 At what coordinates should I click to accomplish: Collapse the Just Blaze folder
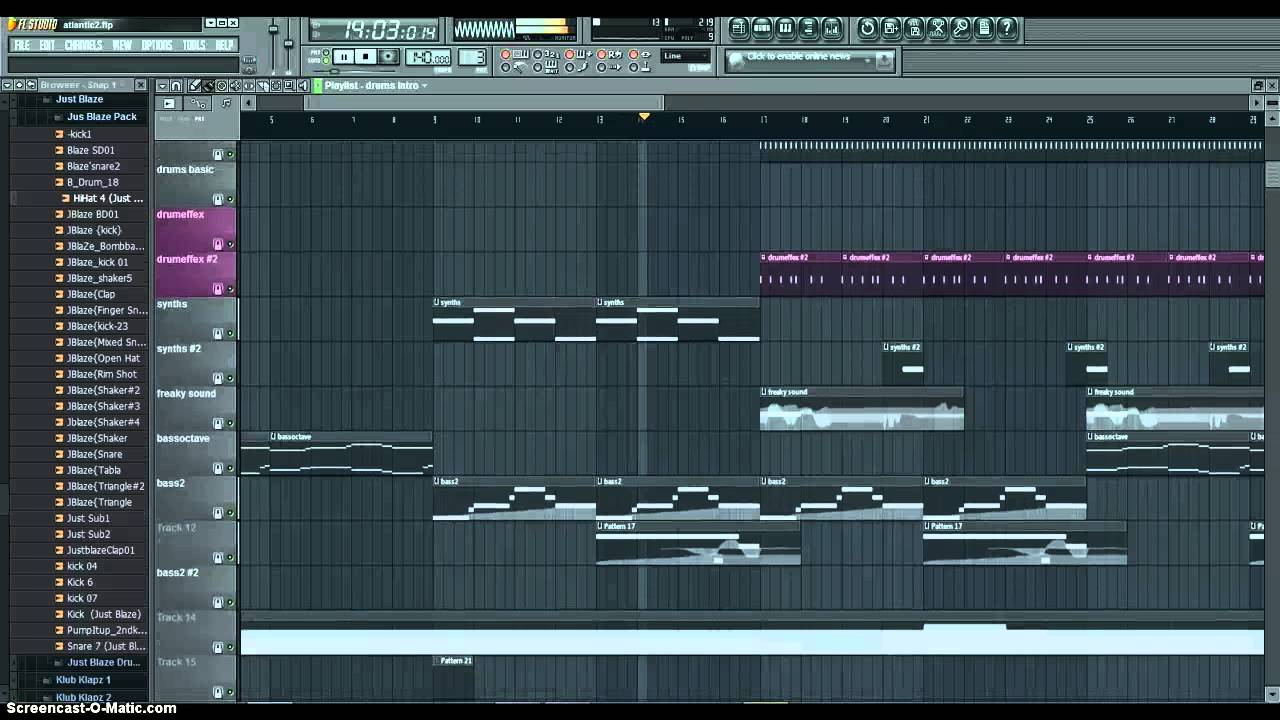[47, 100]
